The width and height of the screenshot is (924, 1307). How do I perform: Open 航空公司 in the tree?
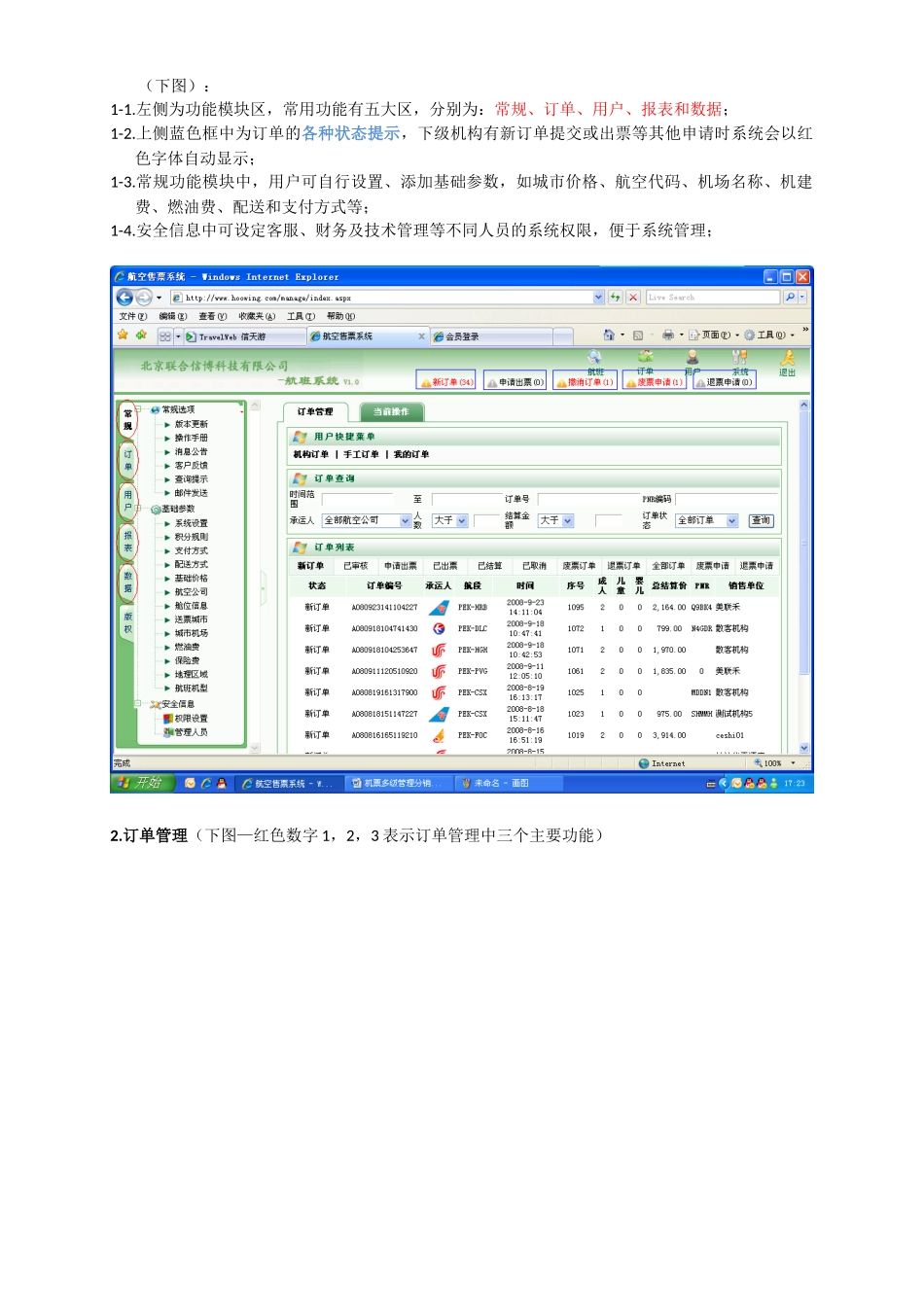[x=191, y=592]
